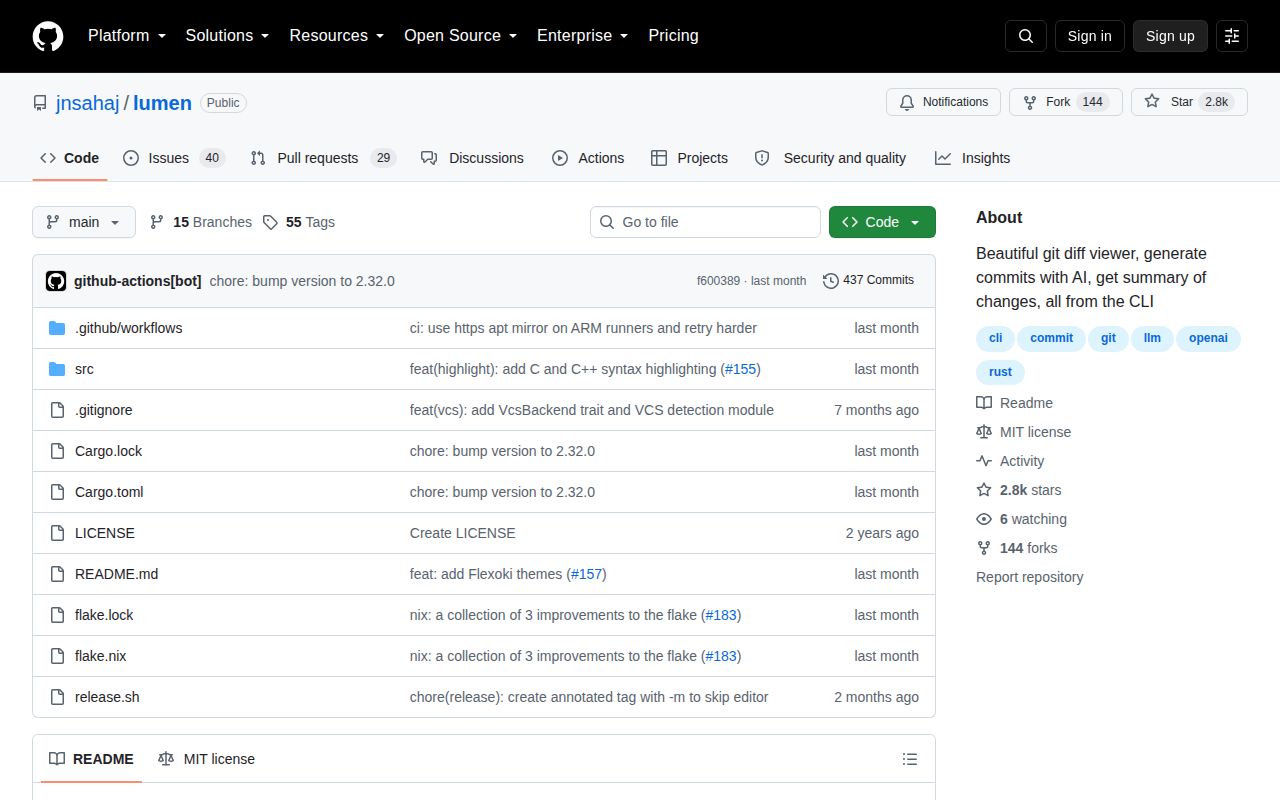Screen dimensions: 1280x800
Task: Open the .gitignore file
Action: [x=103, y=410]
